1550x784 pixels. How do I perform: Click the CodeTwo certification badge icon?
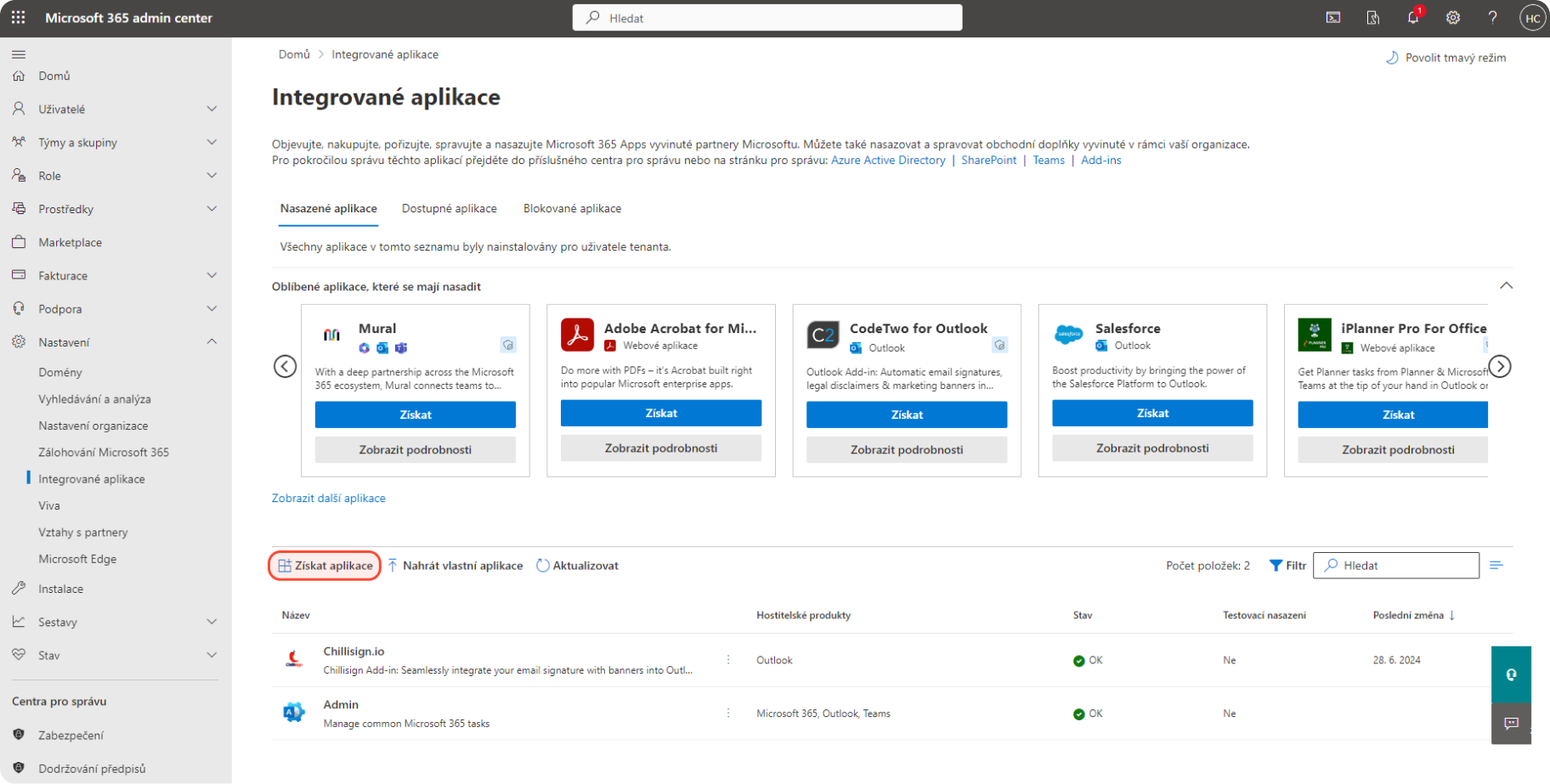coord(1000,345)
